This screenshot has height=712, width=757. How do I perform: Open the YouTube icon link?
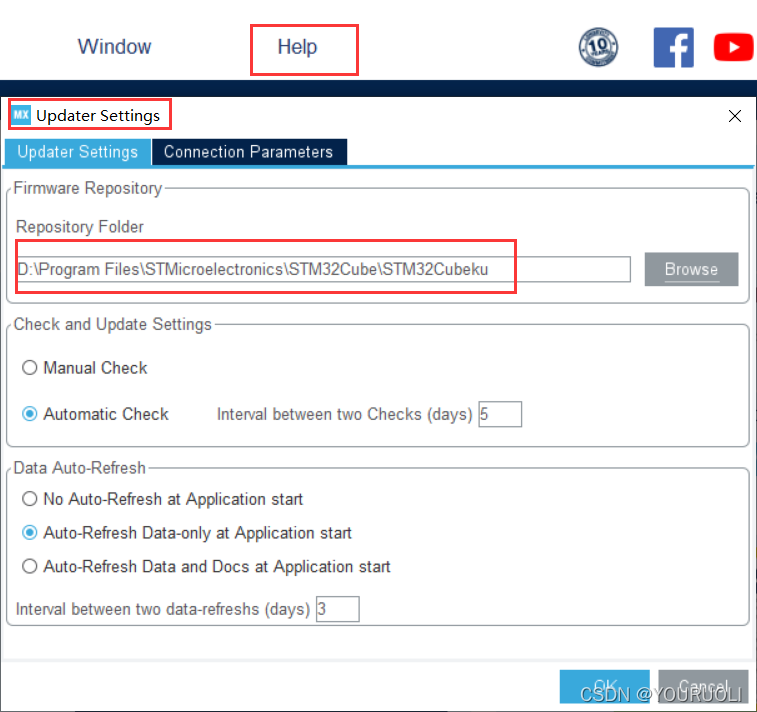click(734, 47)
